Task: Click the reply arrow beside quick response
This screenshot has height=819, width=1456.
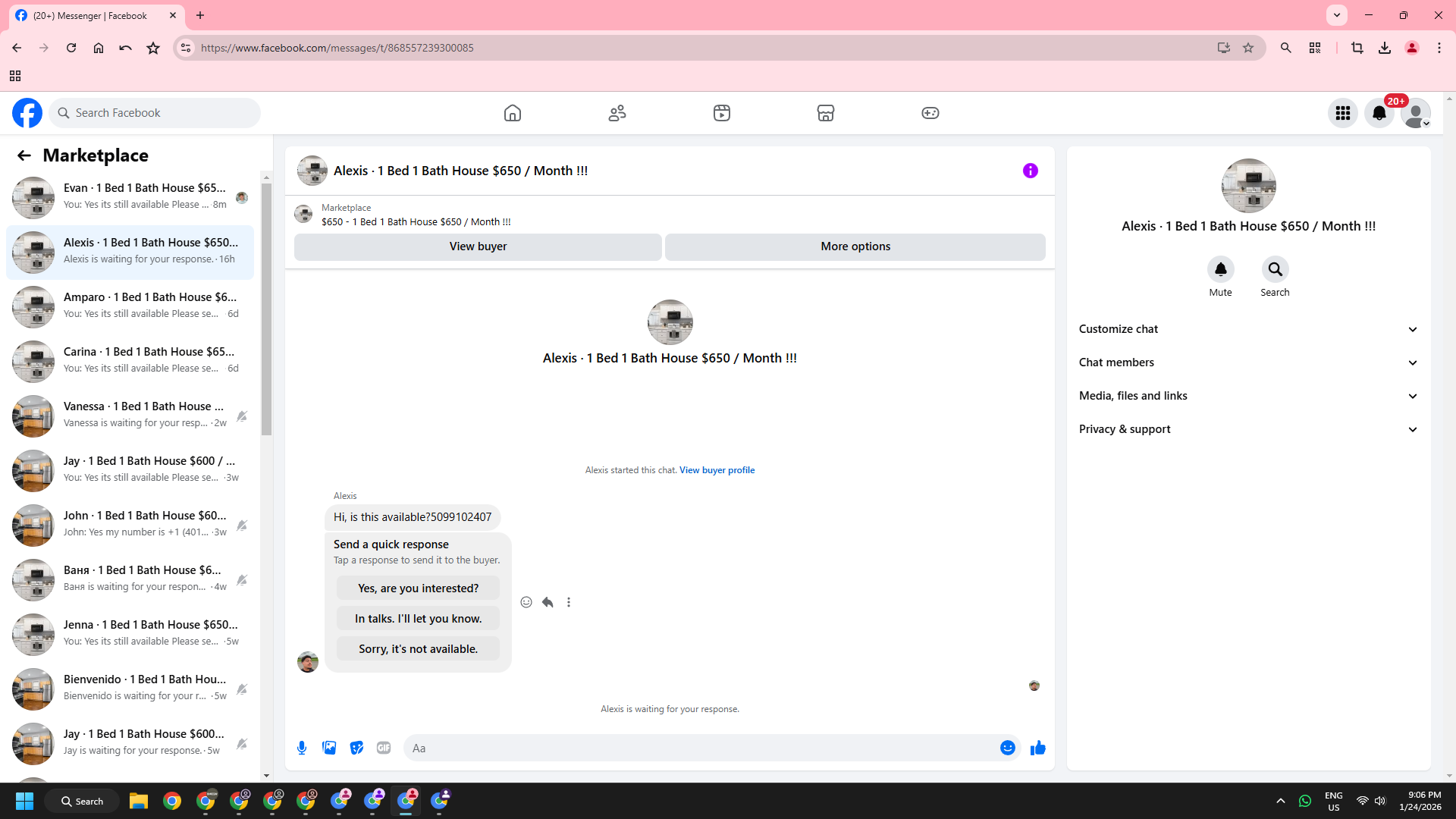Action: 548,602
